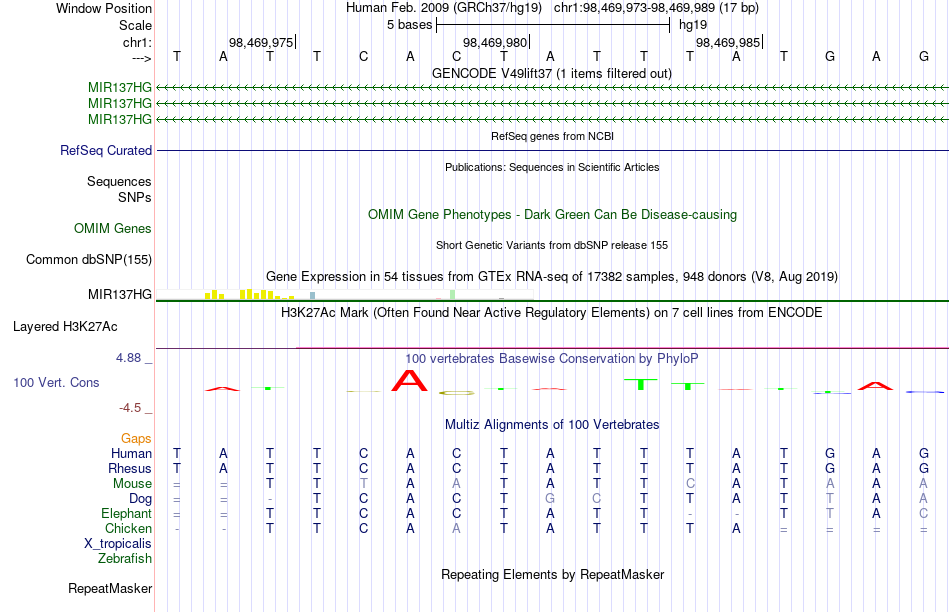
Task: Click the Human Feb. 2009 (GRCh37/hg19) assembly text
Action: tap(445, 8)
